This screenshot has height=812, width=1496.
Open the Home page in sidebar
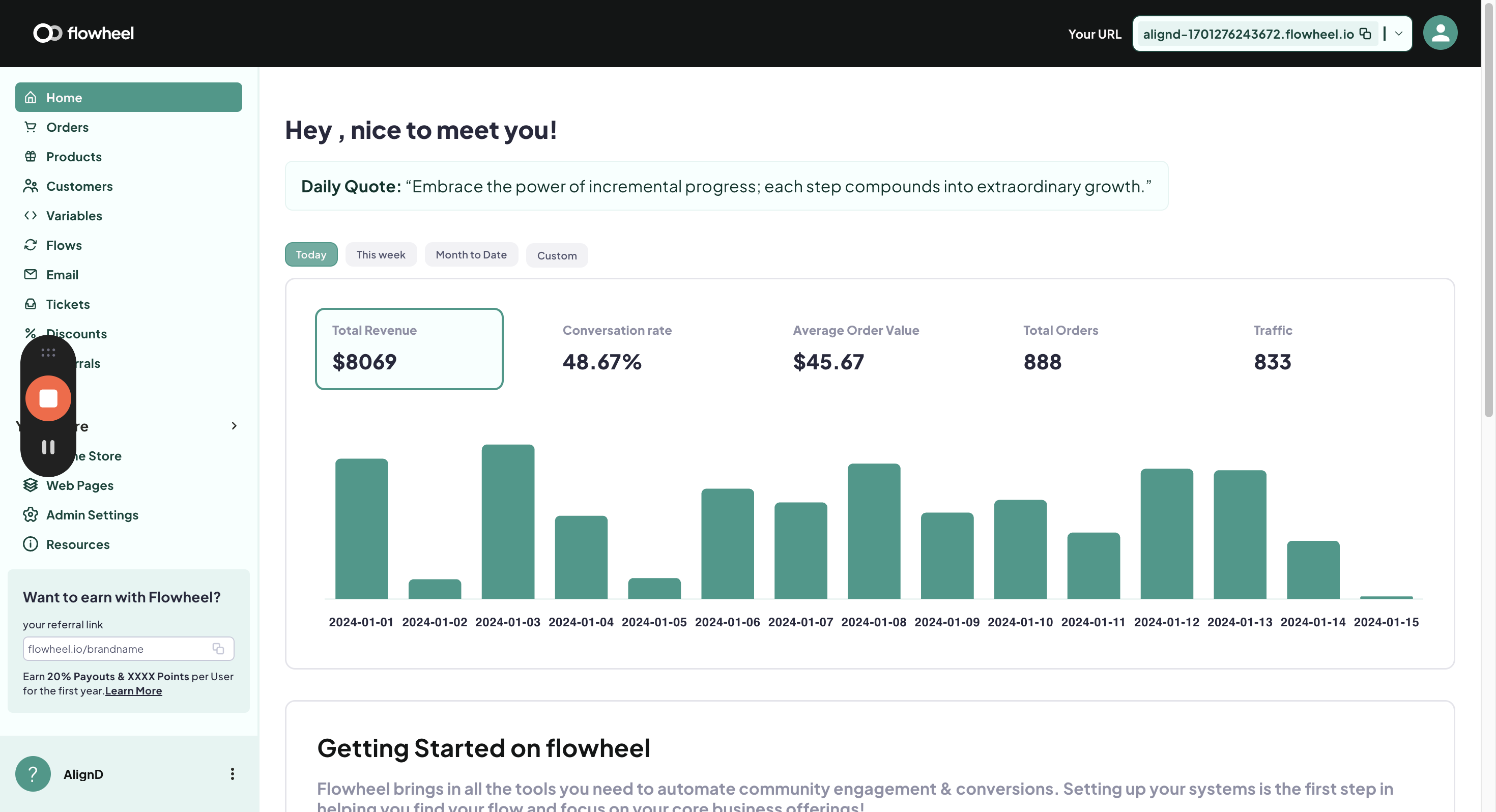coord(128,97)
